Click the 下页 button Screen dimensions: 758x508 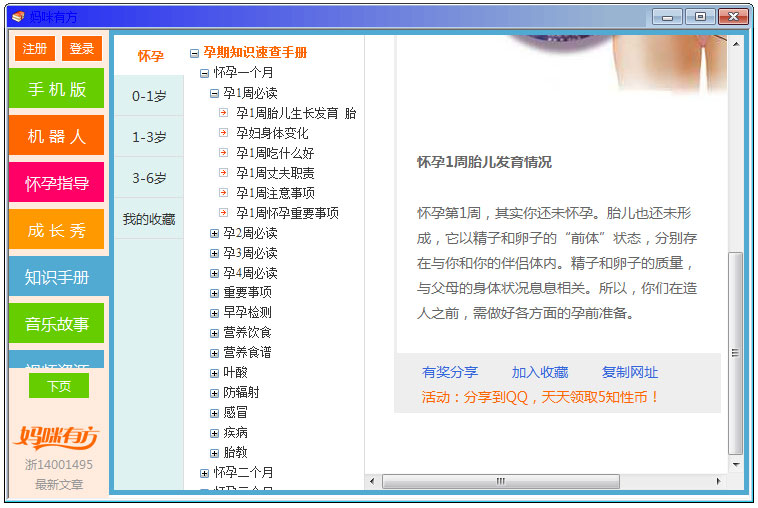(58, 386)
